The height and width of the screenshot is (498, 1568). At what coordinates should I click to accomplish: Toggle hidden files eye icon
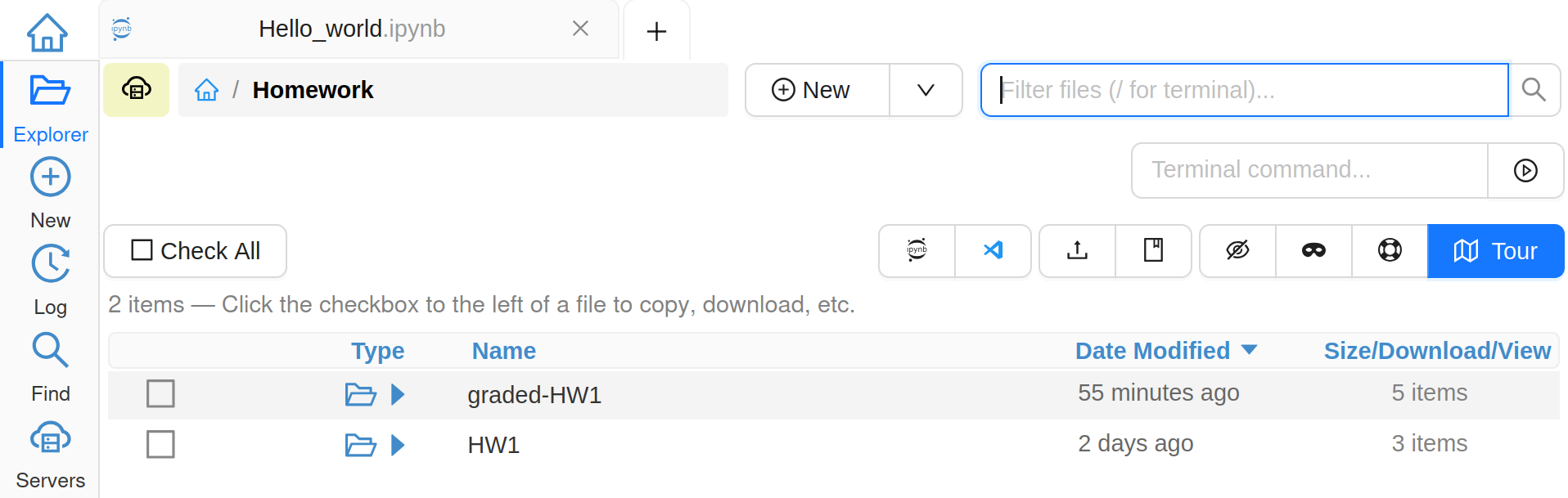[x=1237, y=251]
